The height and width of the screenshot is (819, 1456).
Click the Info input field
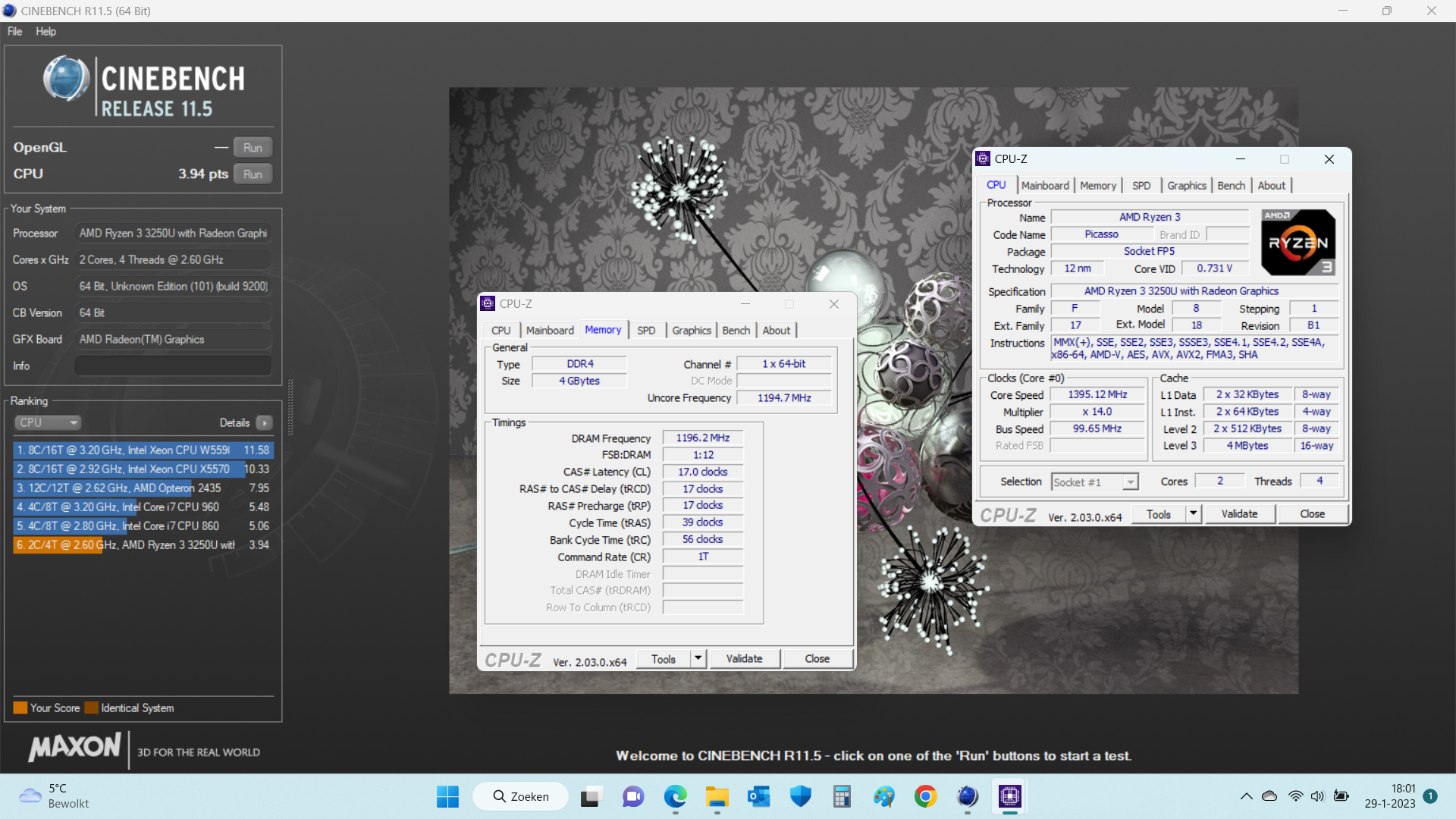[173, 366]
